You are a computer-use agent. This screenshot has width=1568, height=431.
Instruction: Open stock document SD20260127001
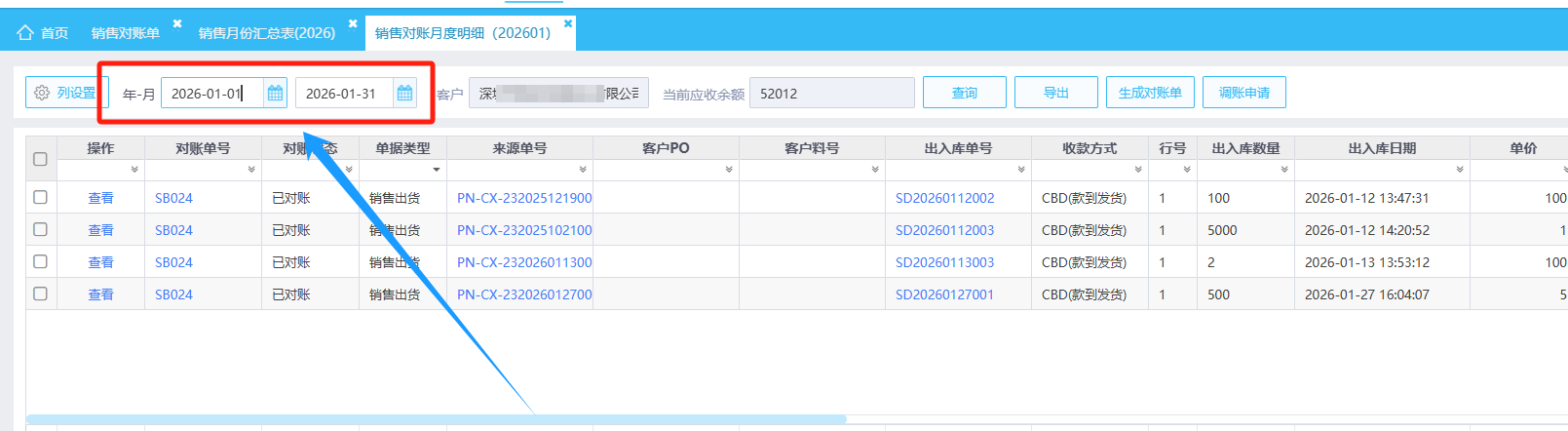point(945,294)
